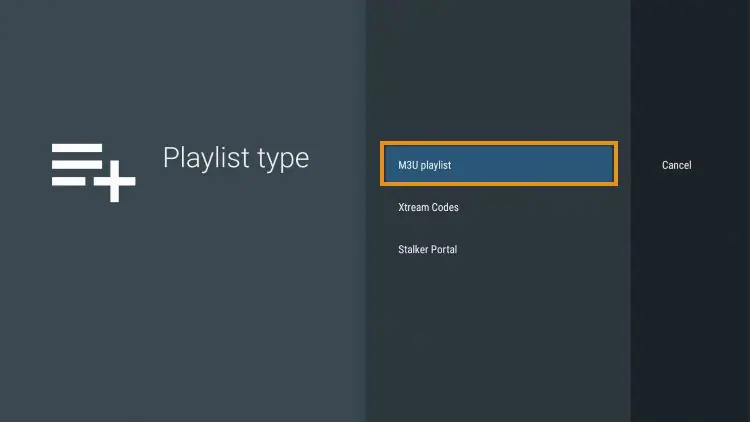Click the word 'Playlist' in the title

pyautogui.click(x=205, y=158)
